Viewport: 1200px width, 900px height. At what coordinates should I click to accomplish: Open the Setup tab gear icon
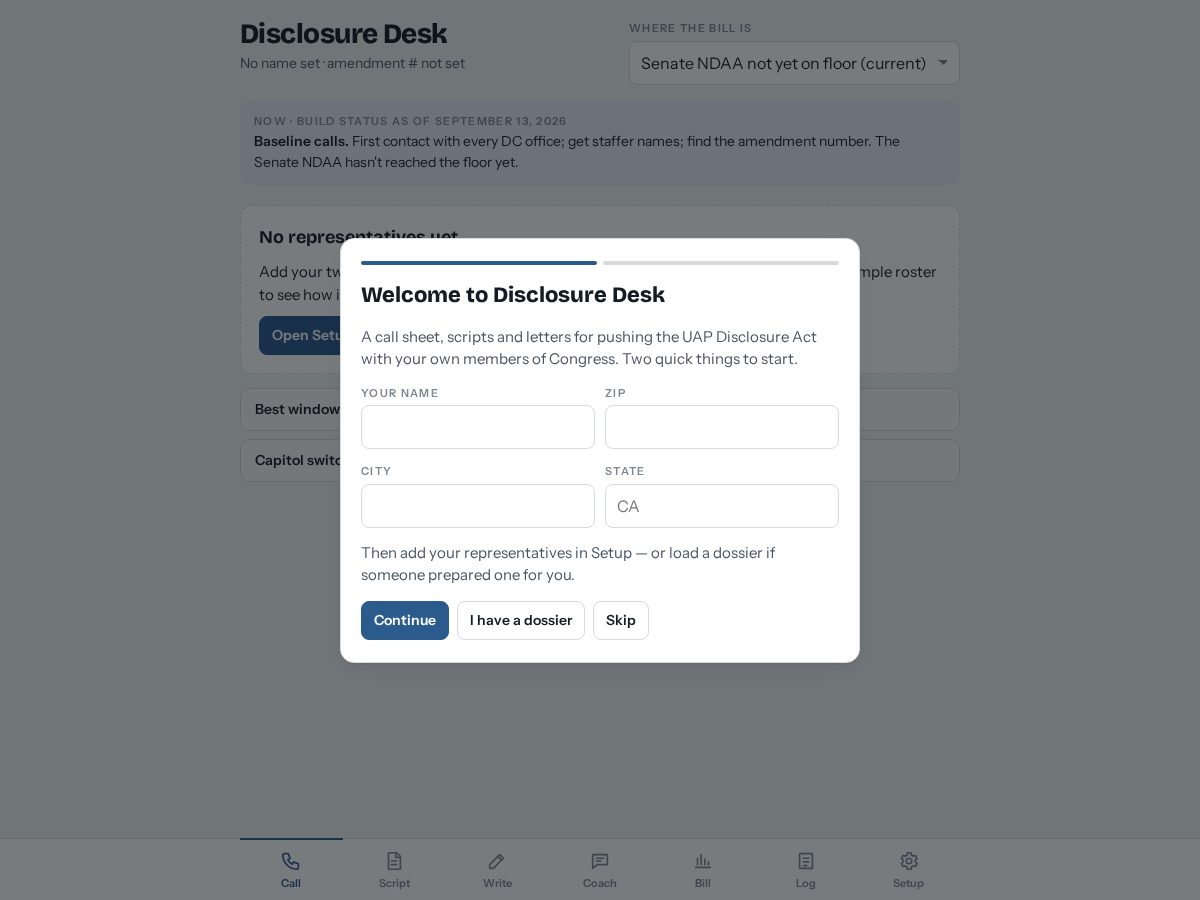click(909, 861)
